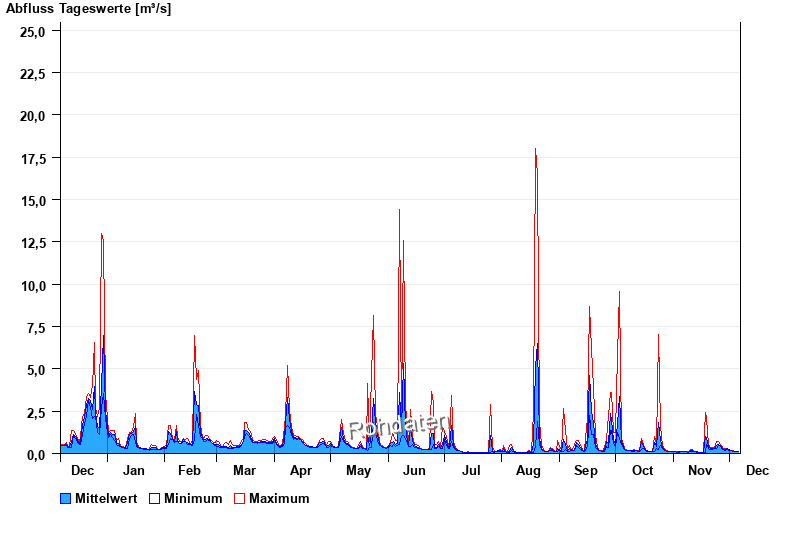800x550 pixels.
Task: Select the Minimum legend label
Action: coord(193,498)
